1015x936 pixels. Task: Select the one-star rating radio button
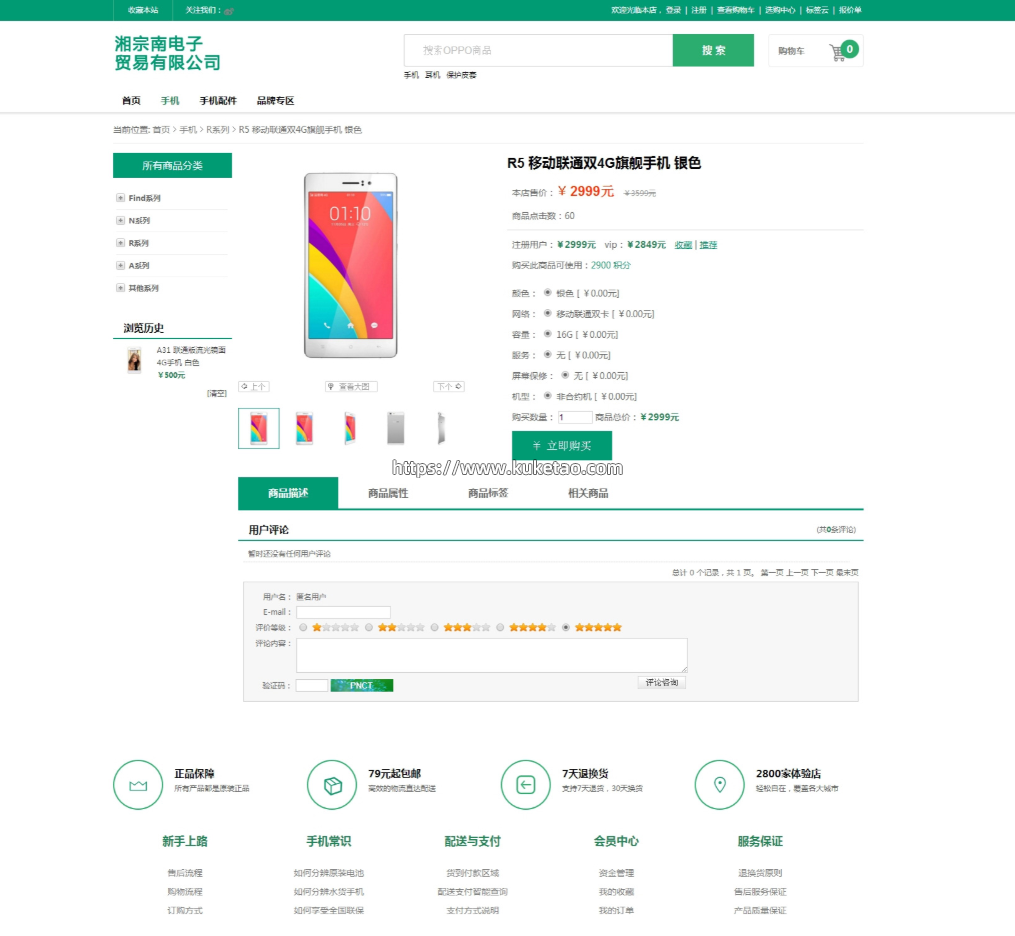click(303, 627)
